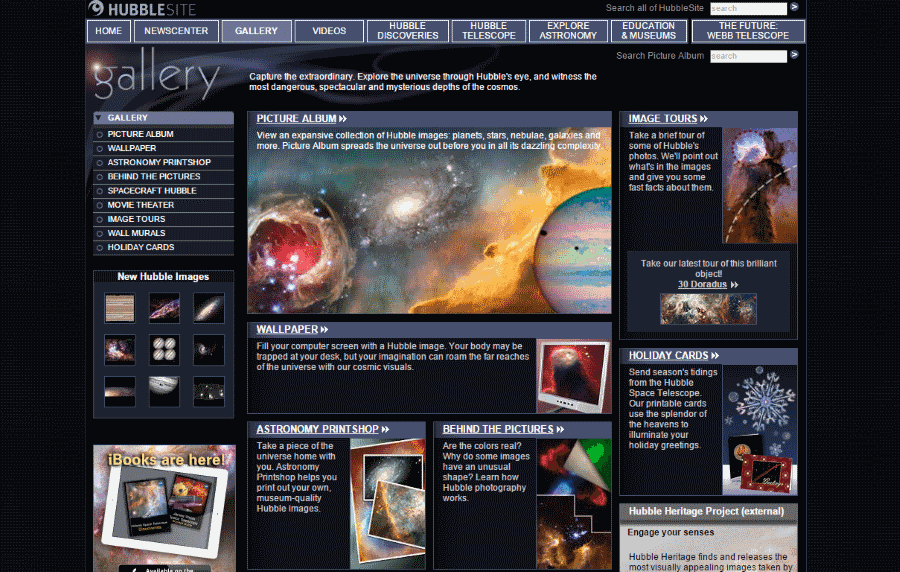The height and width of the screenshot is (572, 900).
Task: Click the wallpaper monitor image
Action: [x=573, y=376]
